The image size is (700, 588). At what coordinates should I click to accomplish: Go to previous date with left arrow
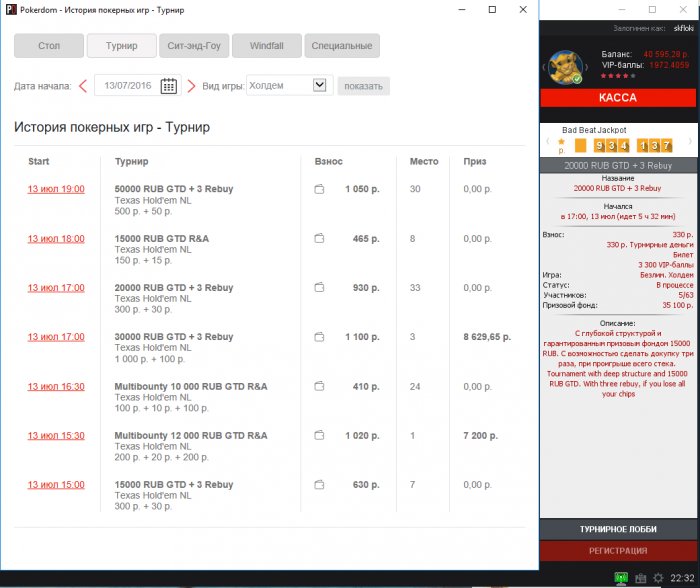pos(83,86)
